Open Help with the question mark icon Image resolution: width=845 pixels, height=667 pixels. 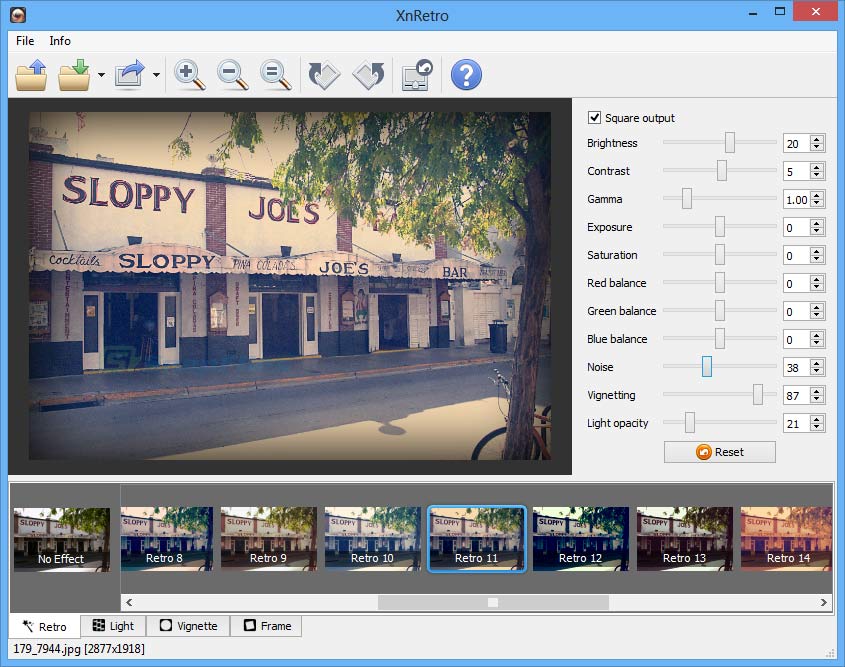pyautogui.click(x=466, y=75)
